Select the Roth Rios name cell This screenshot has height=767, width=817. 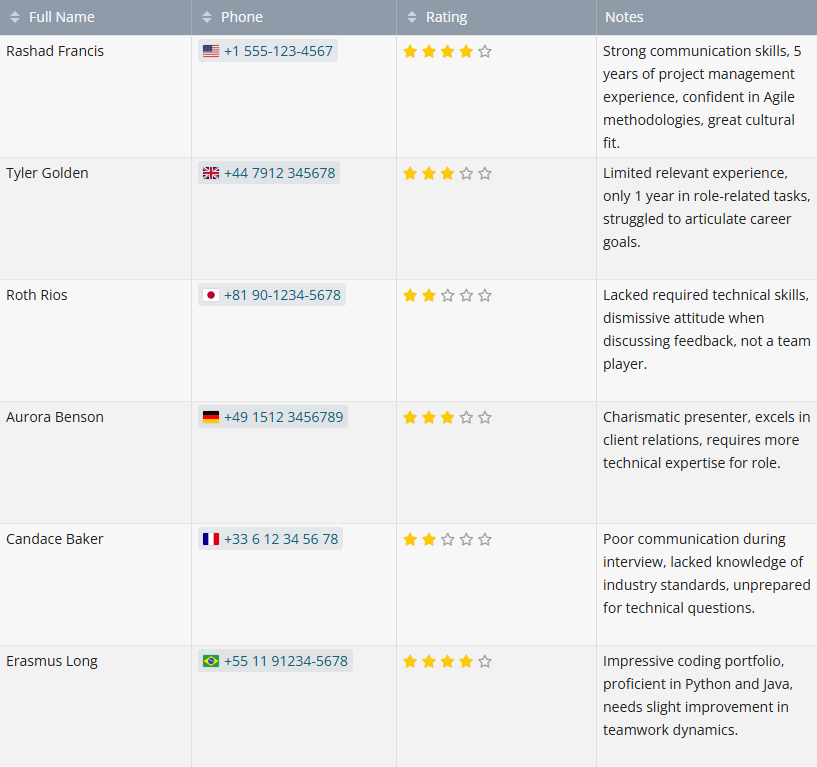(x=95, y=340)
